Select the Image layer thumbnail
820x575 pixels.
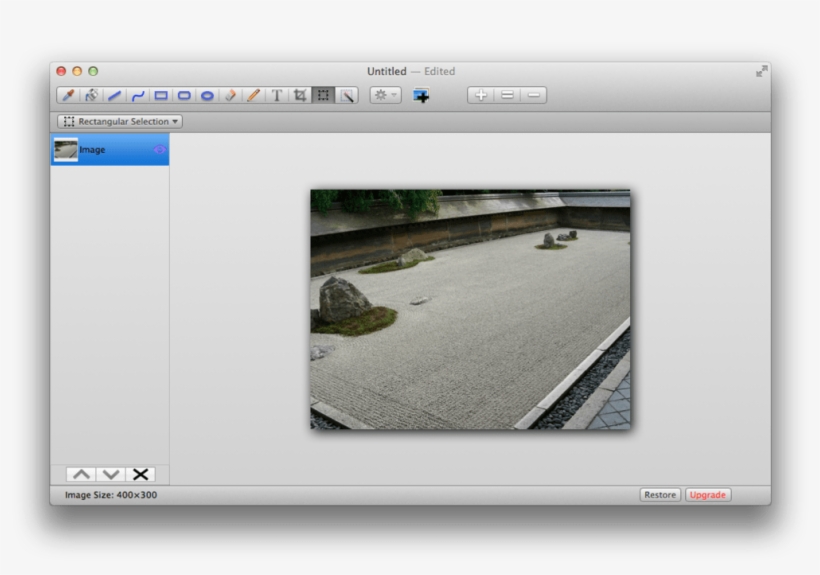point(66,150)
